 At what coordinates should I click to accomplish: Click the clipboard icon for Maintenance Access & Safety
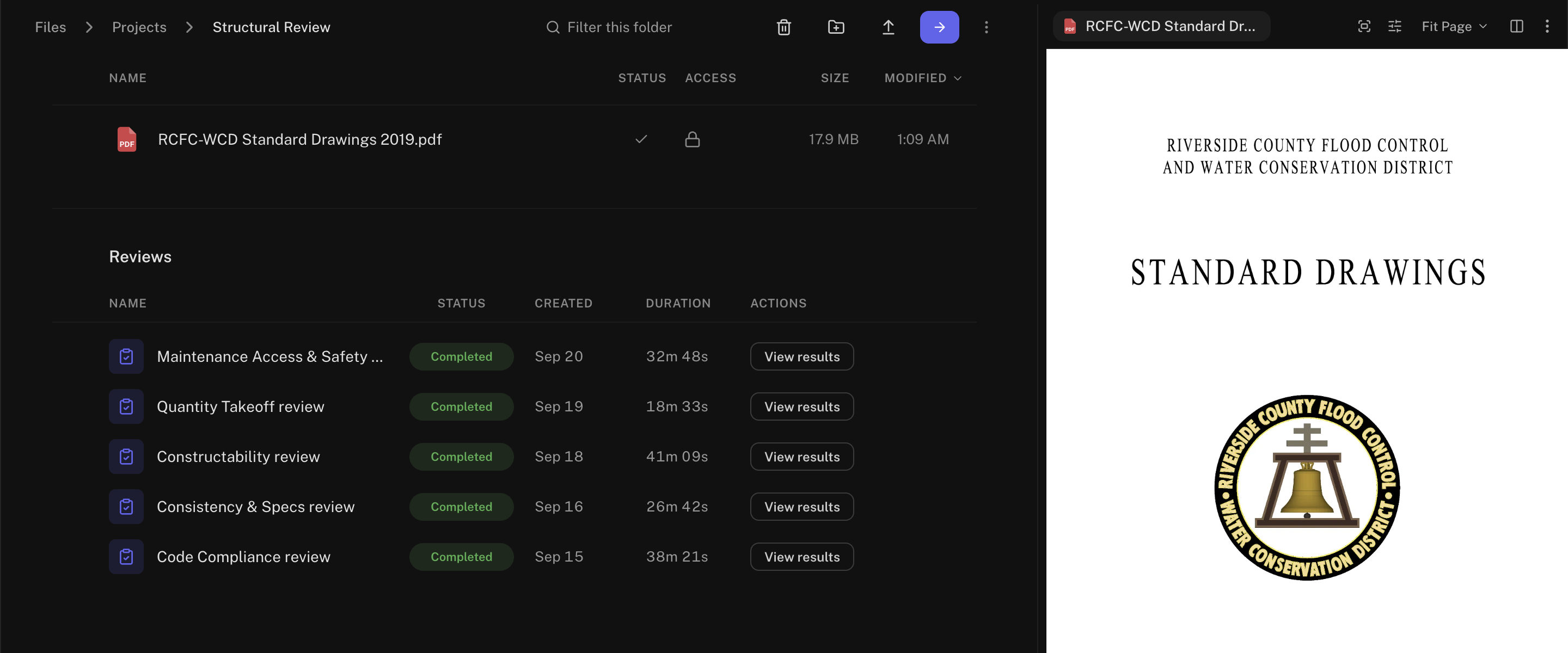point(126,356)
